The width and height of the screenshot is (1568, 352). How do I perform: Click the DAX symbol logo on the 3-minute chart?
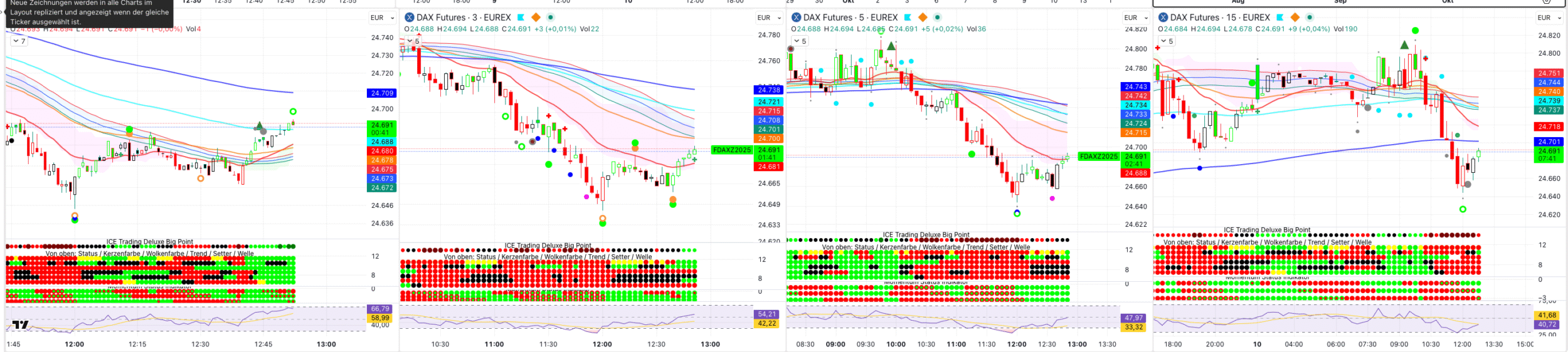410,18
